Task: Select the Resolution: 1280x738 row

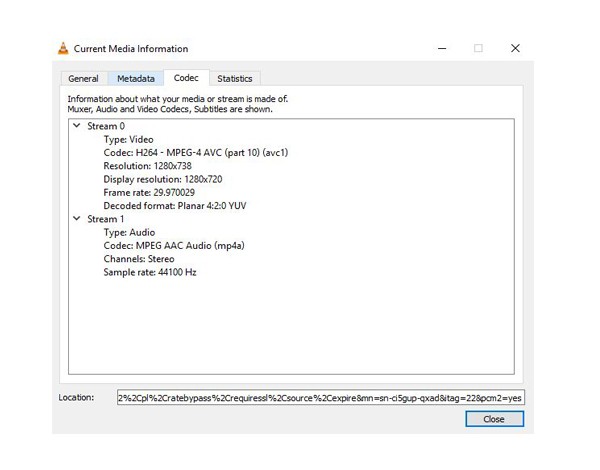Action: point(146,166)
